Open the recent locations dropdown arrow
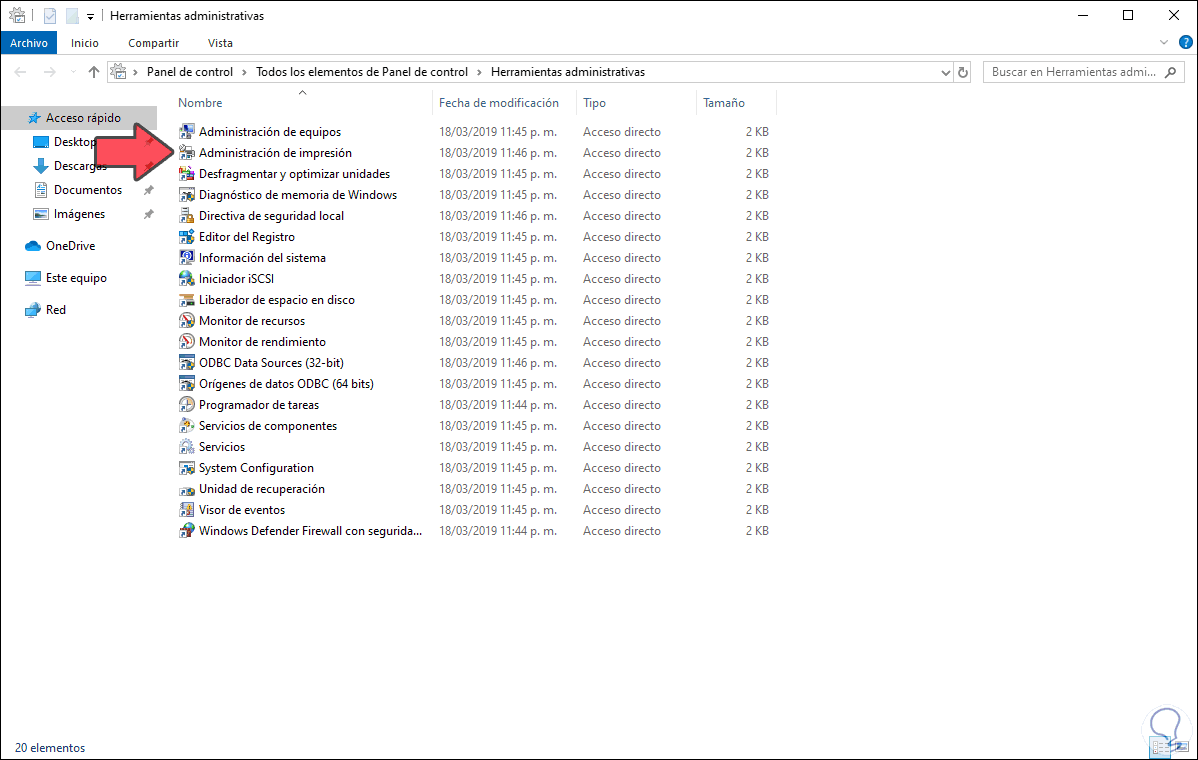Viewport: 1198px width, 760px height. [73, 72]
